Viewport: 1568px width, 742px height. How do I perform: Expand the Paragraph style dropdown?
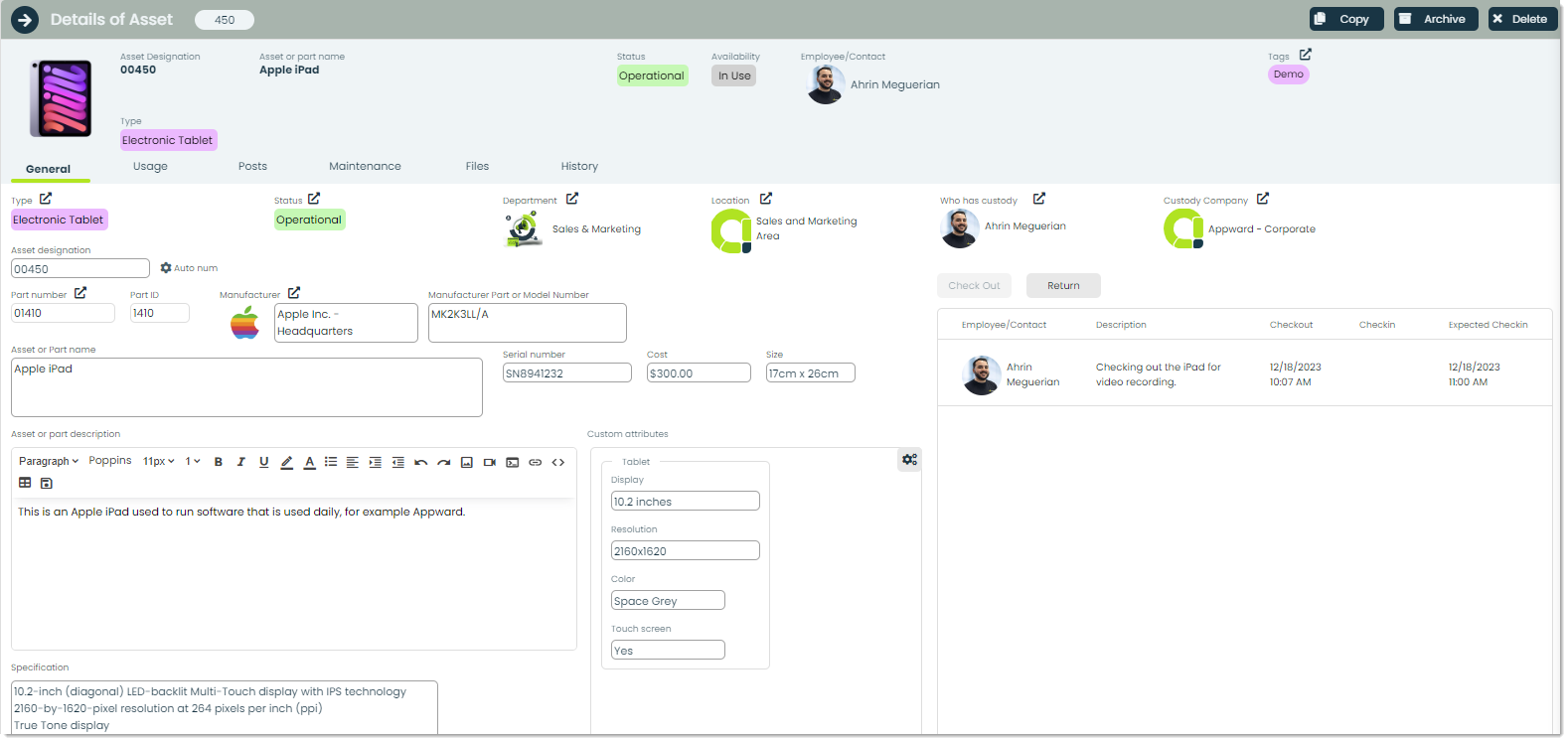coord(49,461)
